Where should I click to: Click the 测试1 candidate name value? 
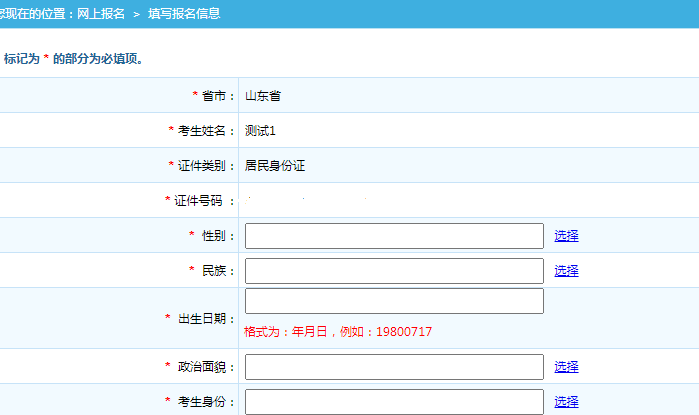(x=260, y=131)
